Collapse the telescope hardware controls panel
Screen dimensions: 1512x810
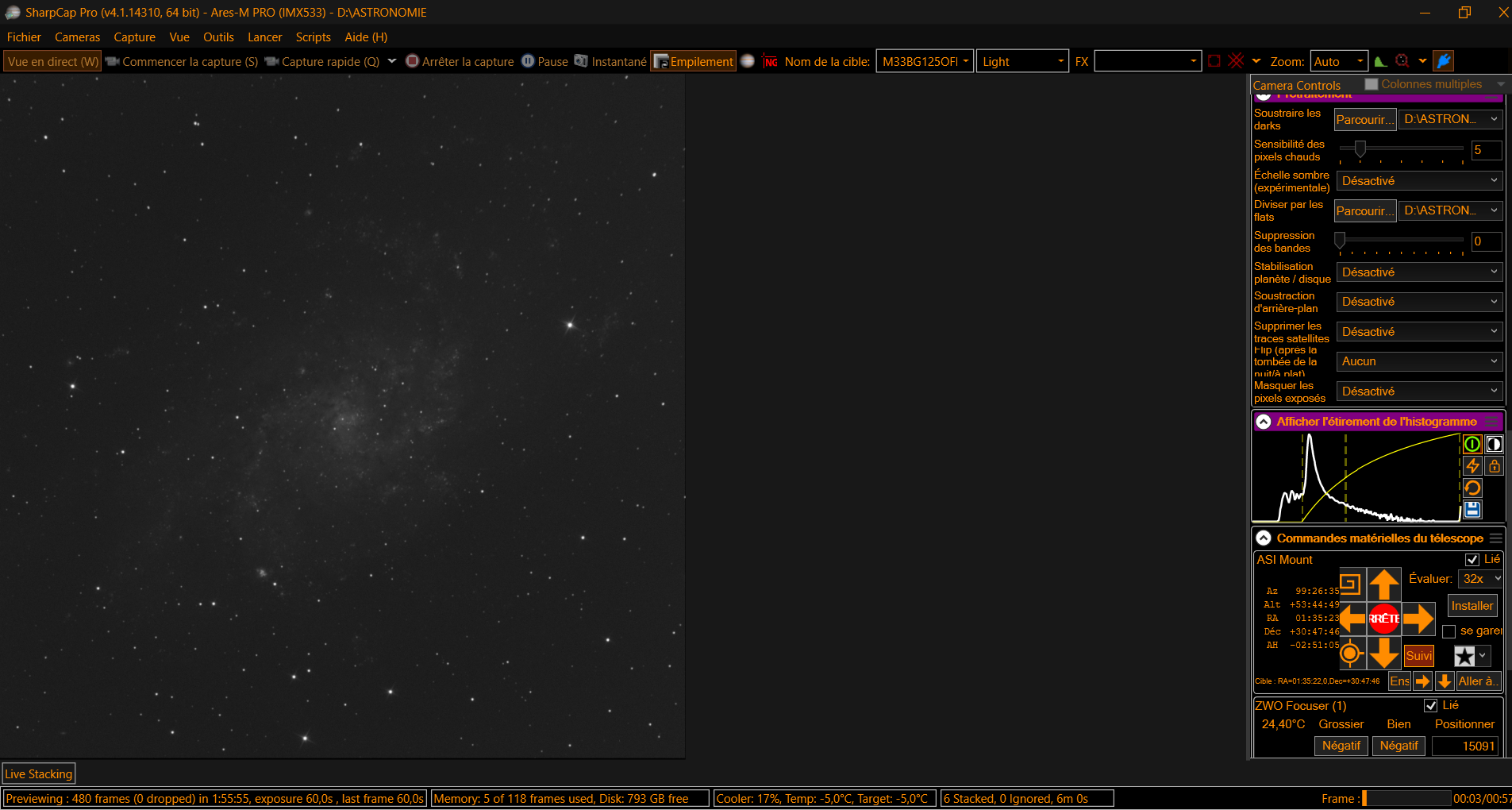pyautogui.click(x=1264, y=538)
